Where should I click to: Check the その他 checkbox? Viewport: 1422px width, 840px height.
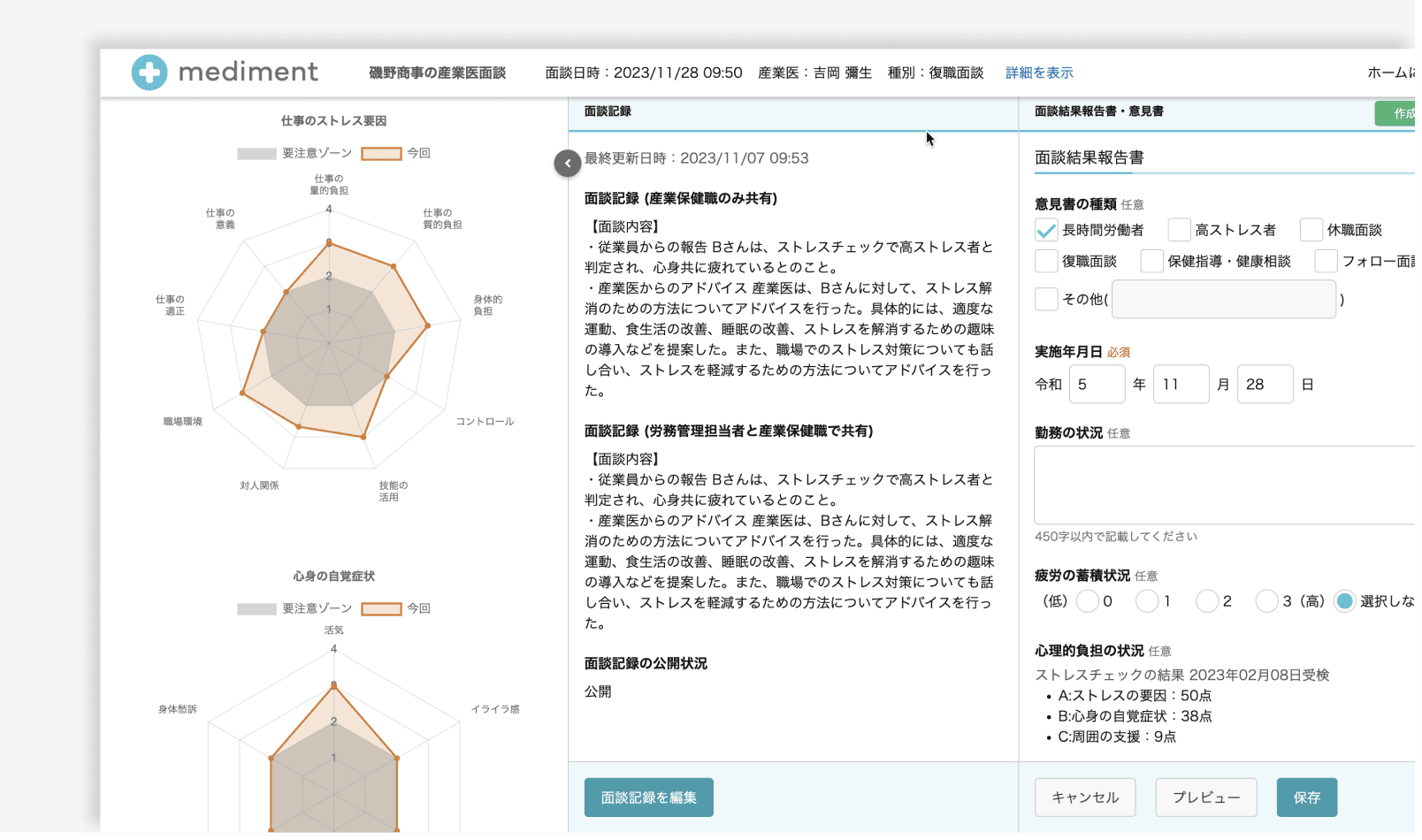coord(1046,299)
